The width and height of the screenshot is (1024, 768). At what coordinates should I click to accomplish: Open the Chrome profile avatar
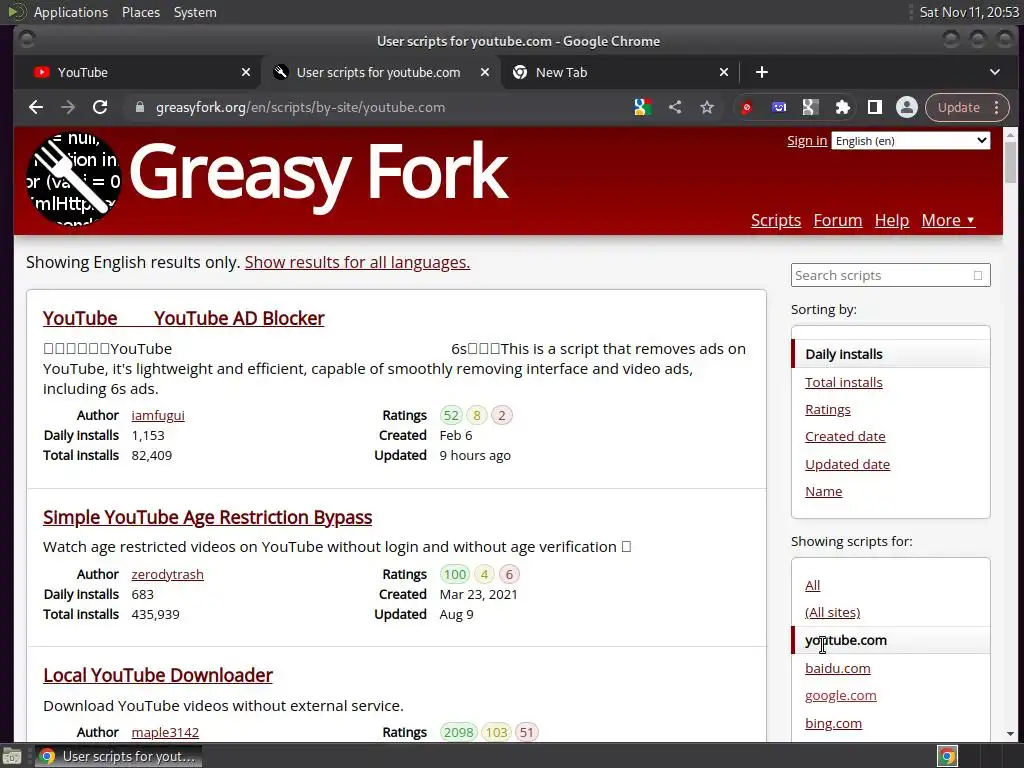[x=906, y=107]
